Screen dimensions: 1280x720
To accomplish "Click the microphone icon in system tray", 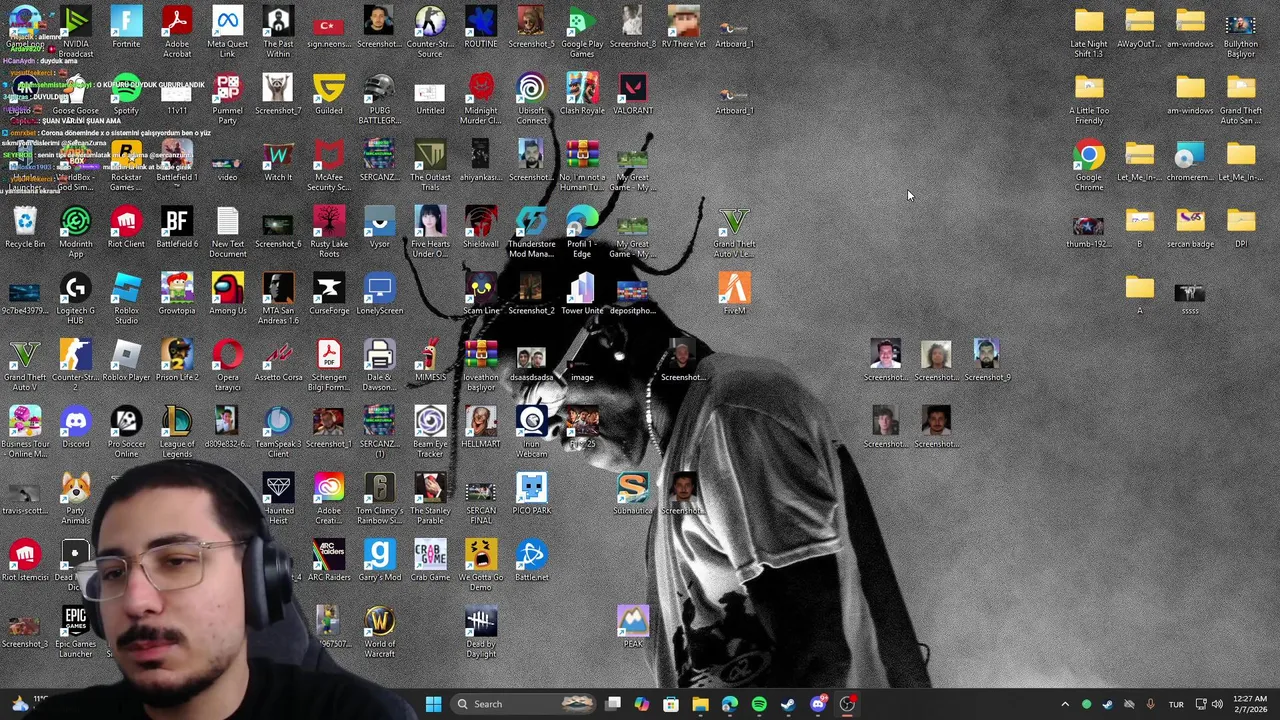I will 1150,704.
